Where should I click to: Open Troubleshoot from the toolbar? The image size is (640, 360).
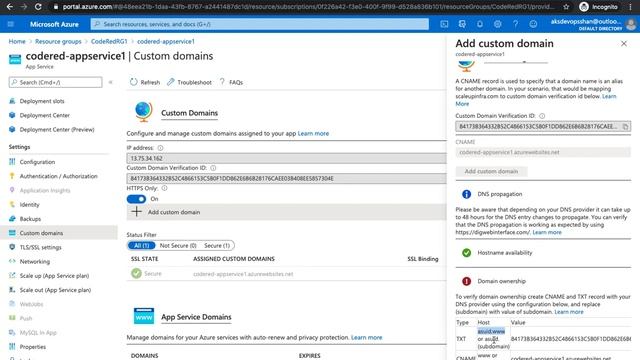(189, 82)
